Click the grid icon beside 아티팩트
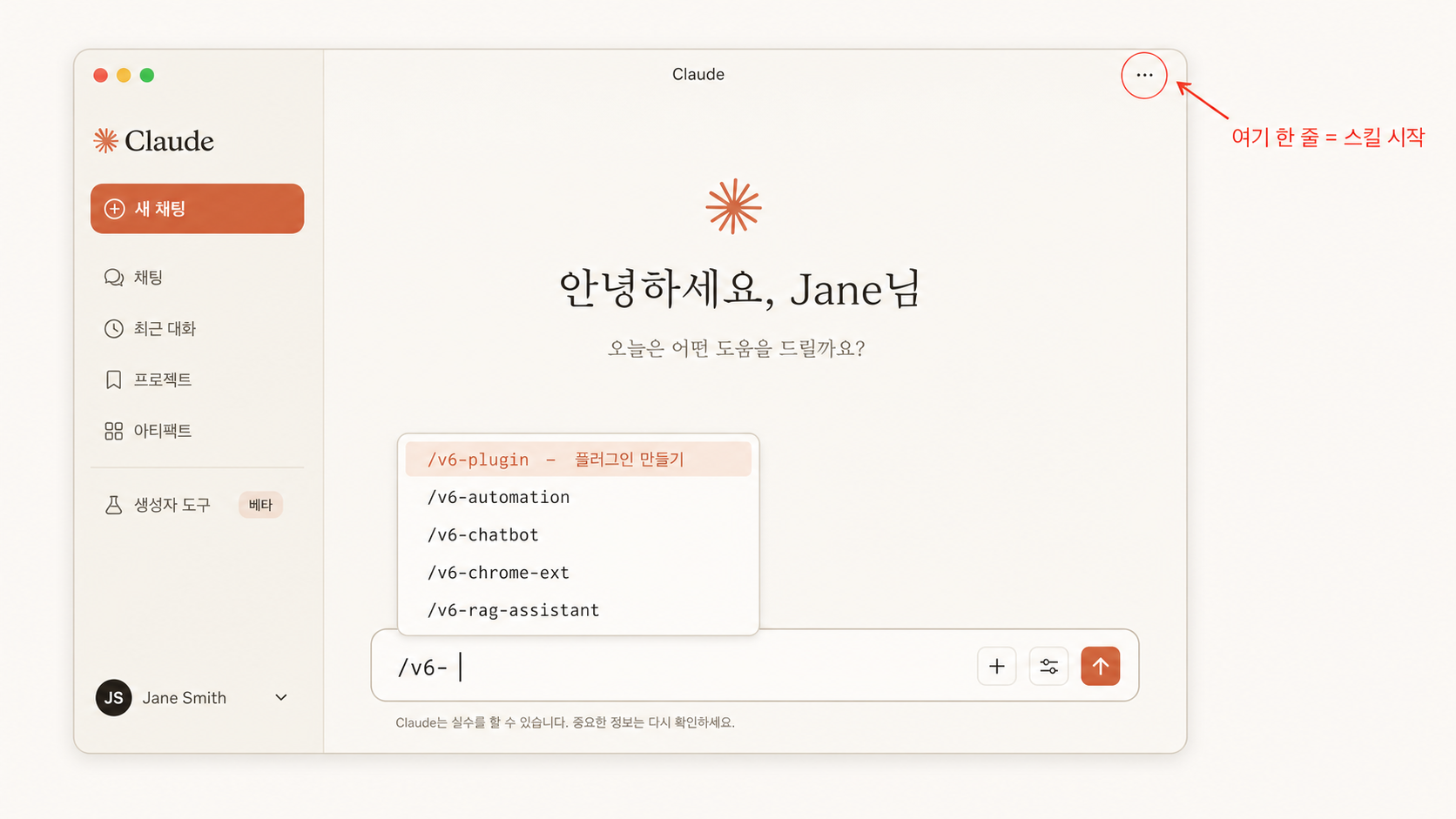Screen dimensions: 1456x819 114,431
